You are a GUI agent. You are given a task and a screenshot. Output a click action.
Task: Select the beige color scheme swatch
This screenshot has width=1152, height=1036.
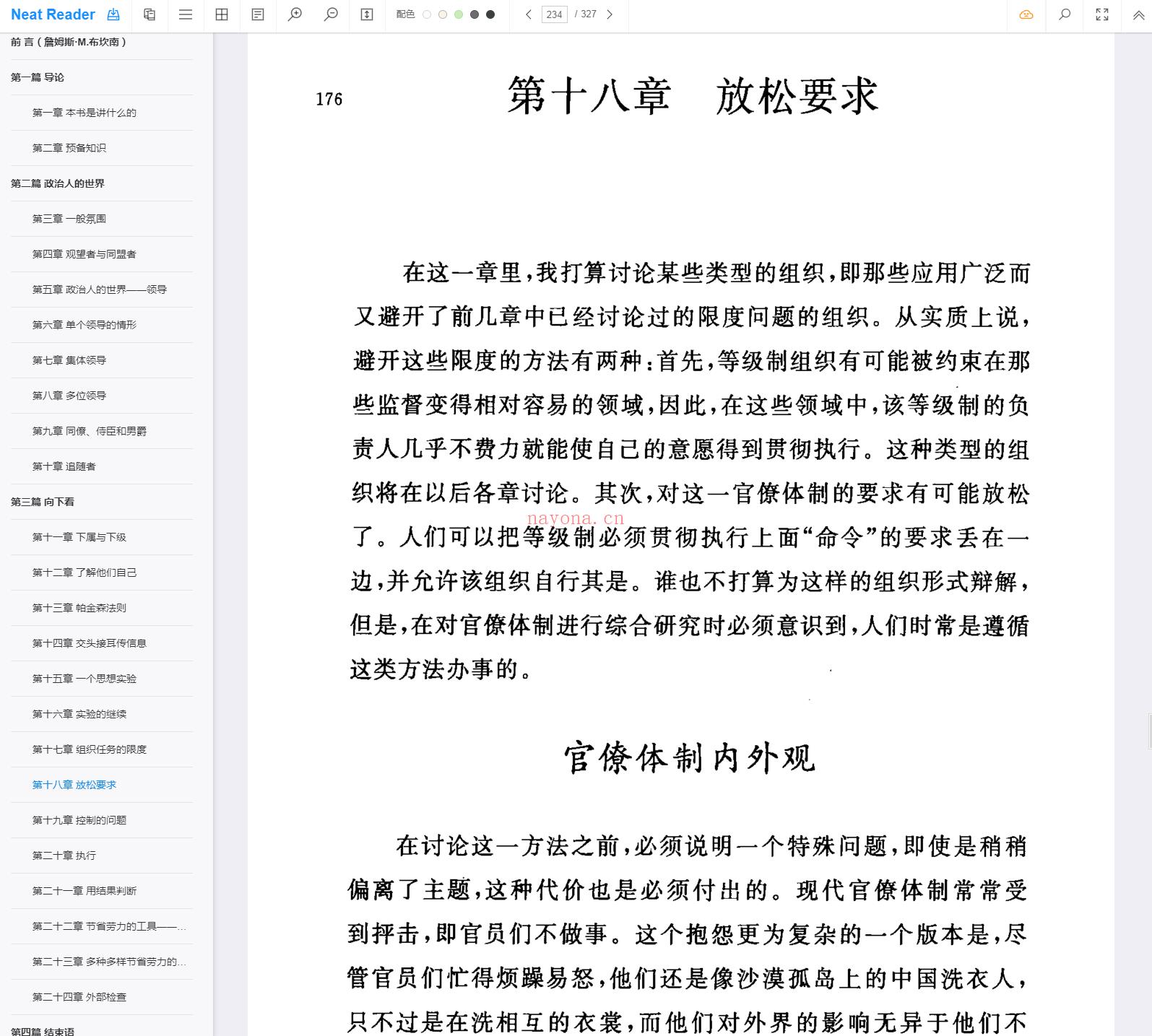pos(443,14)
